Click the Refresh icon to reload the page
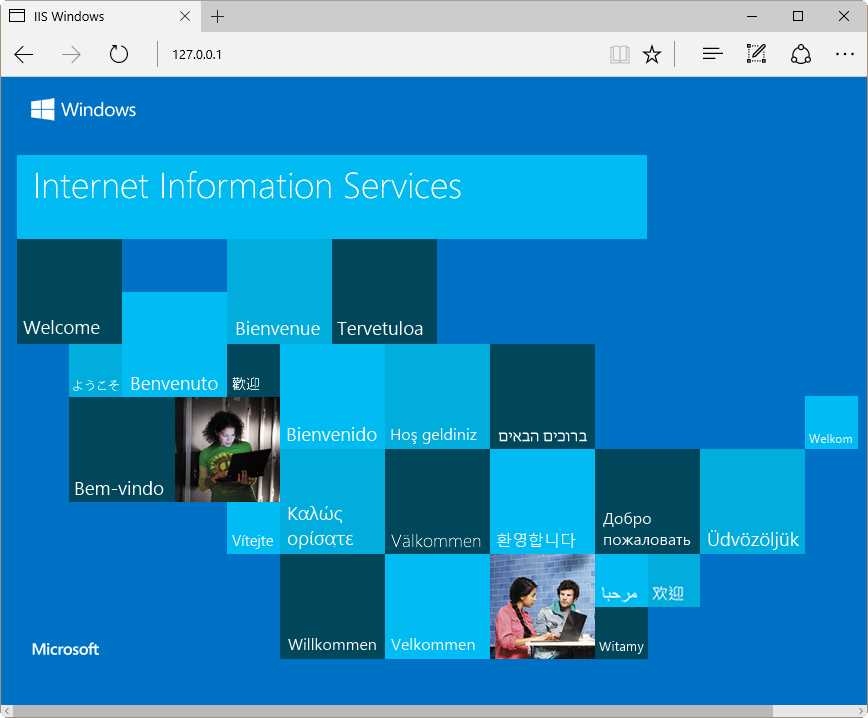868x718 pixels. 119,54
